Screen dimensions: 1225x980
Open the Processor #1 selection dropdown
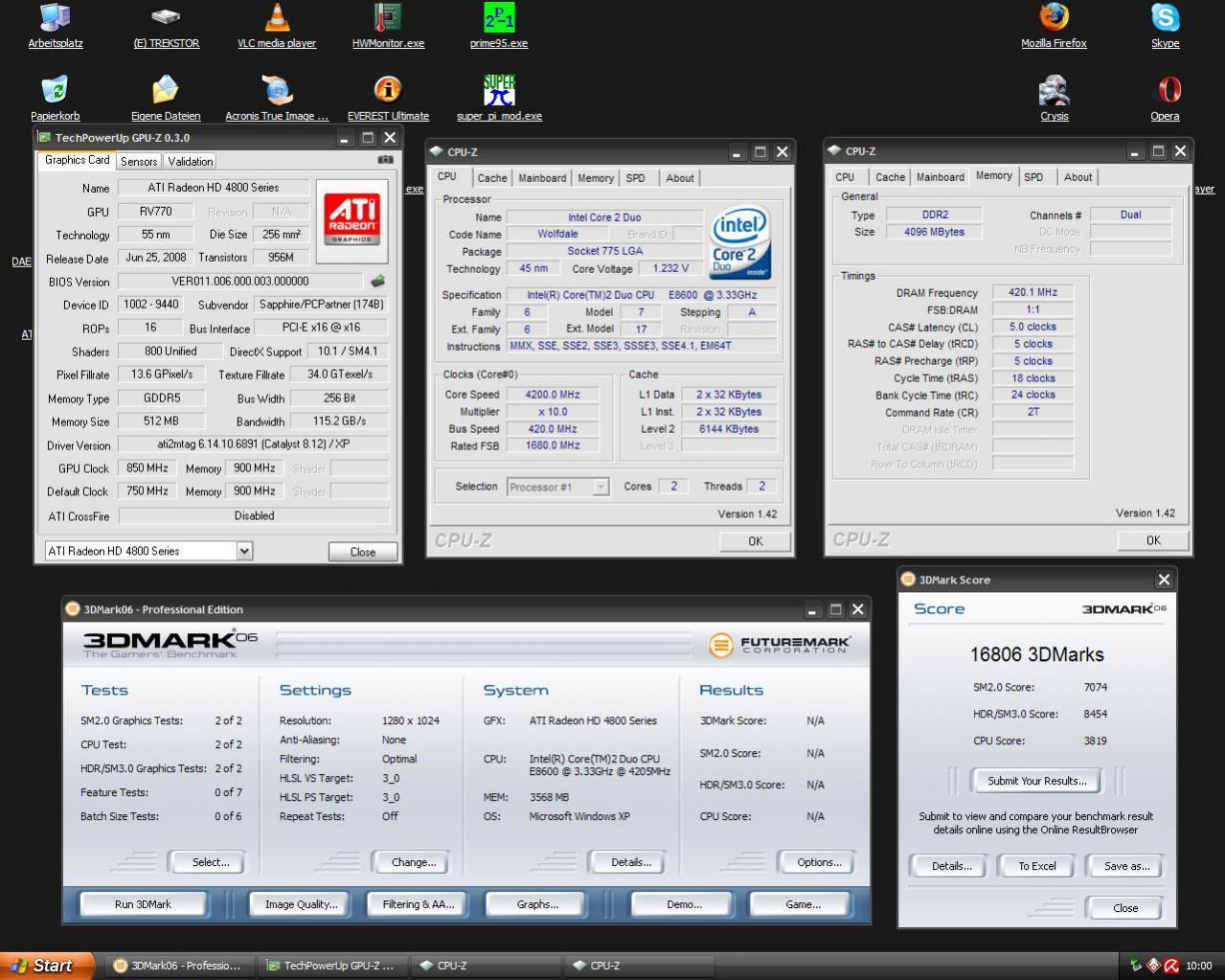click(601, 487)
